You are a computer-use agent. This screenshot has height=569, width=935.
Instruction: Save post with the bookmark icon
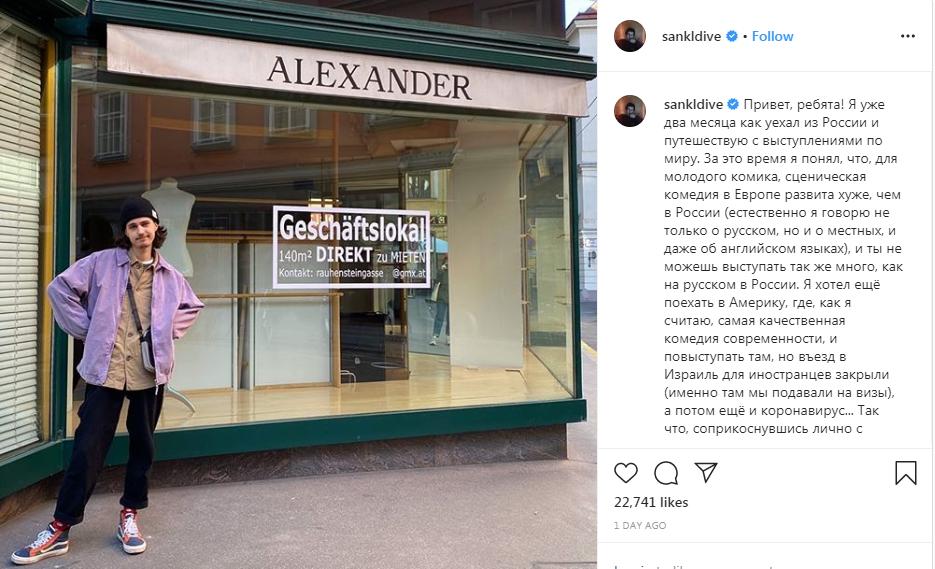(x=905, y=473)
